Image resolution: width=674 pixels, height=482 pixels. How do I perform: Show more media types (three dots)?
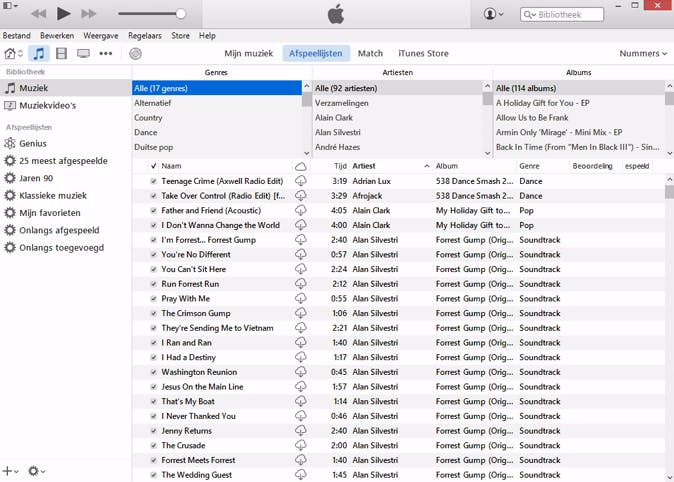106,54
